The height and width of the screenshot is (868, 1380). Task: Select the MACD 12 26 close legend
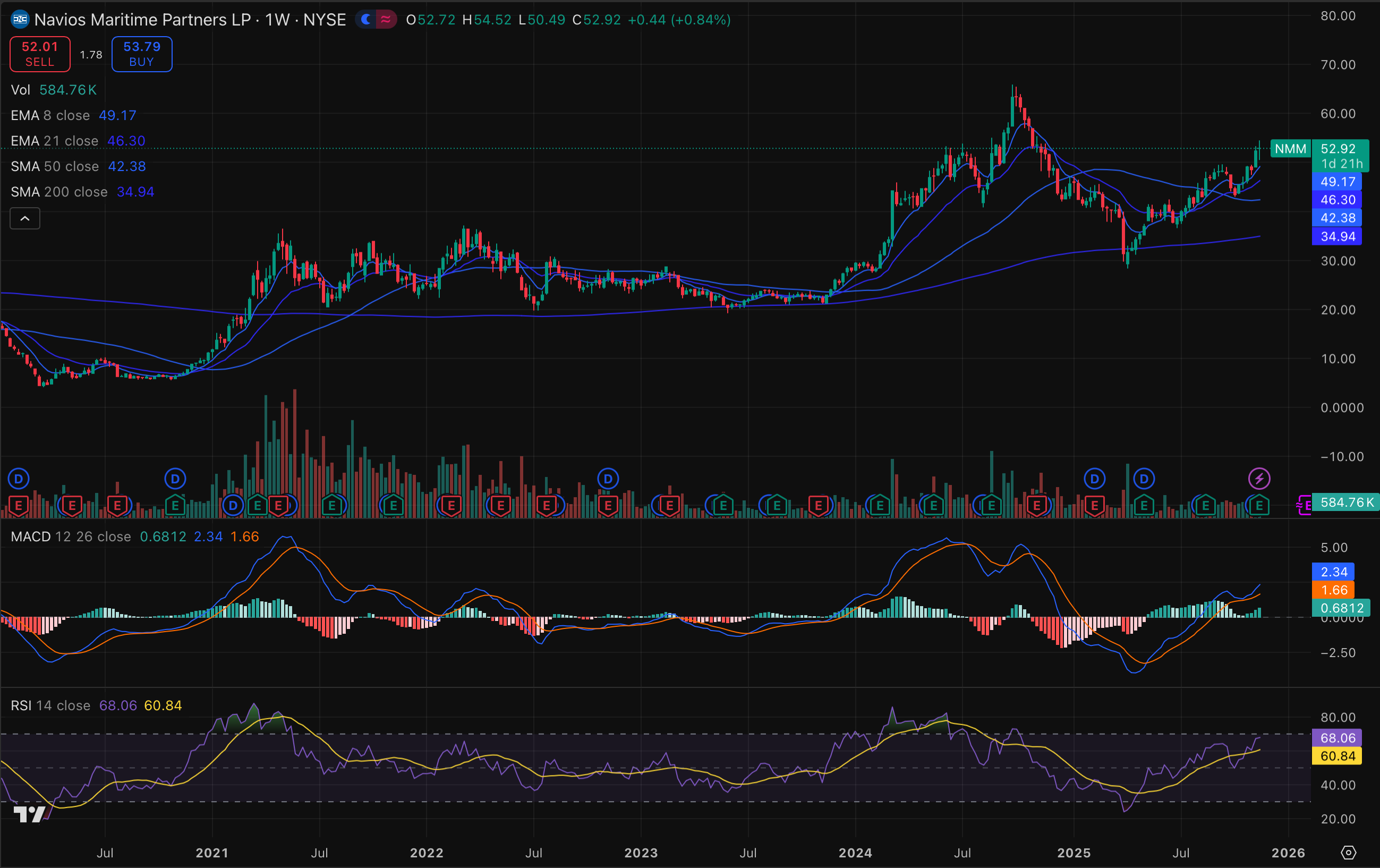pos(71,537)
